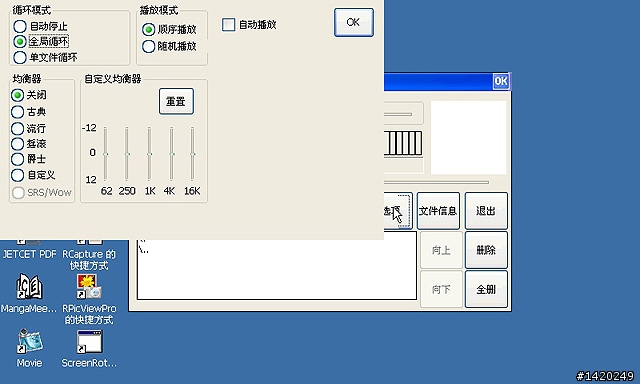
Task: Open the Movie desktop icon
Action: click(x=29, y=341)
